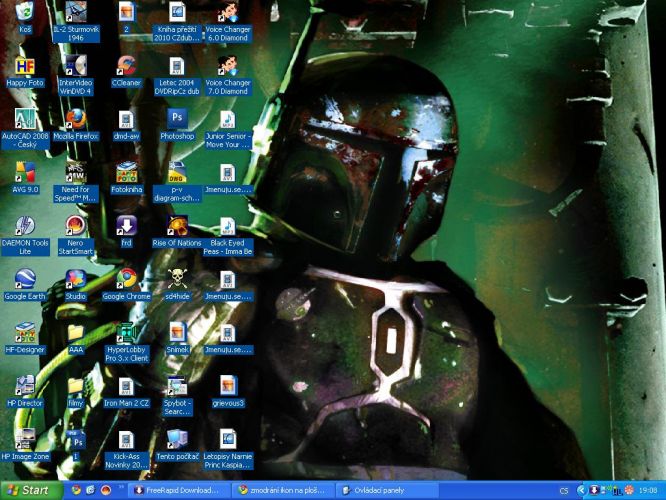Viewport: 666px width, 500px height.
Task: Launch Rise Of Nations game icon
Action: click(x=177, y=232)
